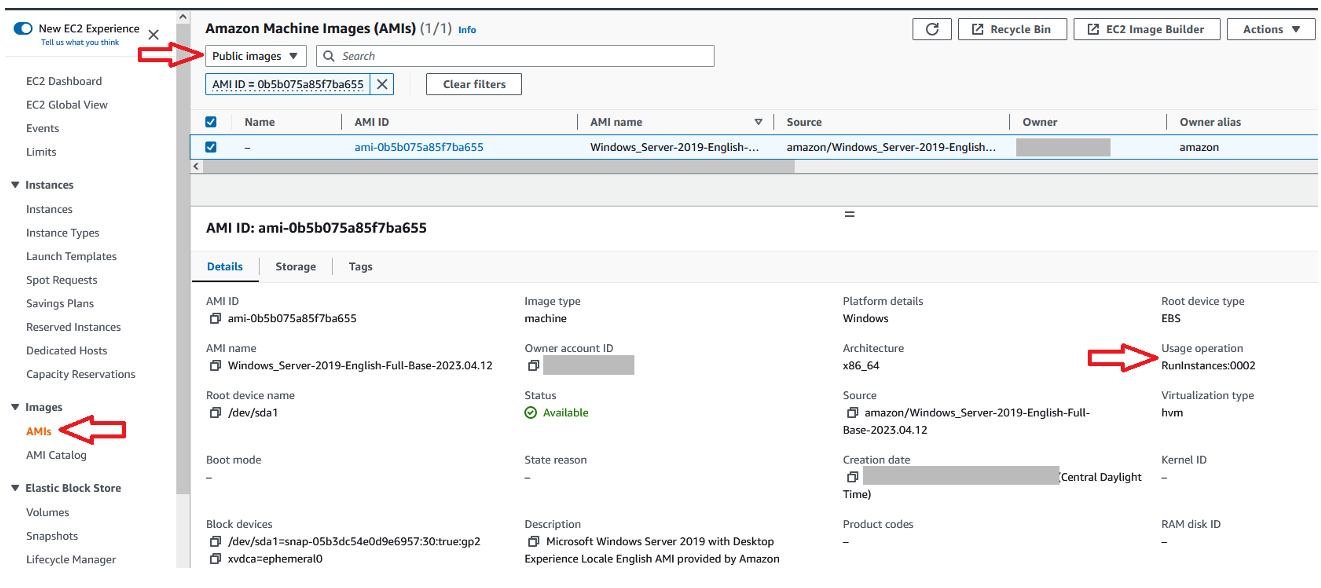The height and width of the screenshot is (588, 1321).
Task: Switch to the Details tab
Action: pyautogui.click(x=225, y=266)
